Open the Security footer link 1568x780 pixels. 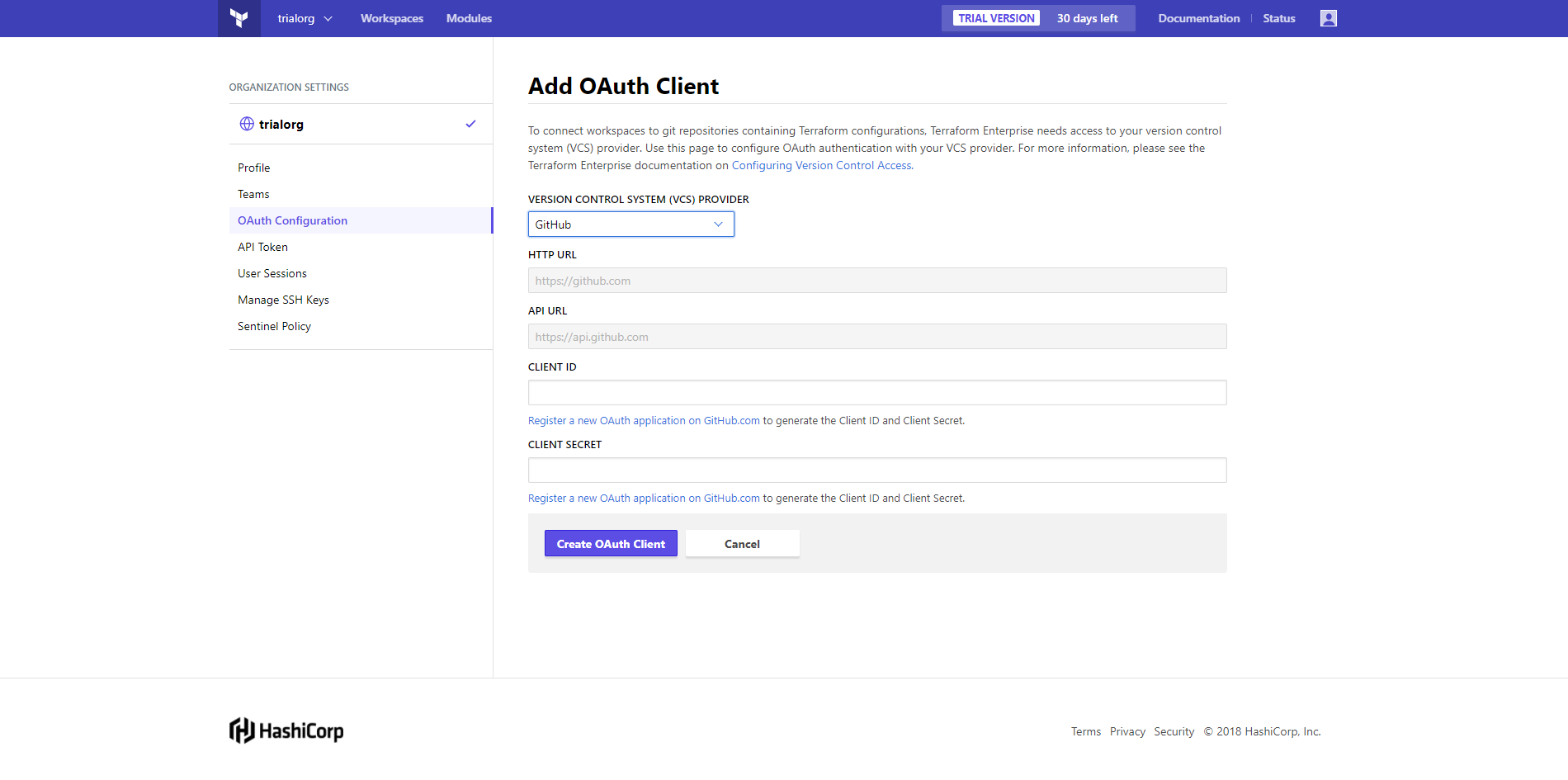point(1174,731)
